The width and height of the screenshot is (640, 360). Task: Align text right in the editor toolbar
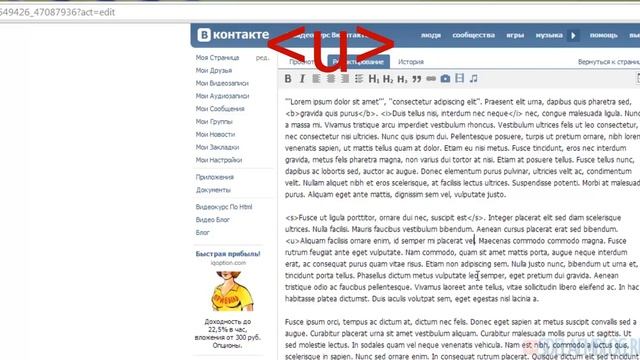pos(345,78)
